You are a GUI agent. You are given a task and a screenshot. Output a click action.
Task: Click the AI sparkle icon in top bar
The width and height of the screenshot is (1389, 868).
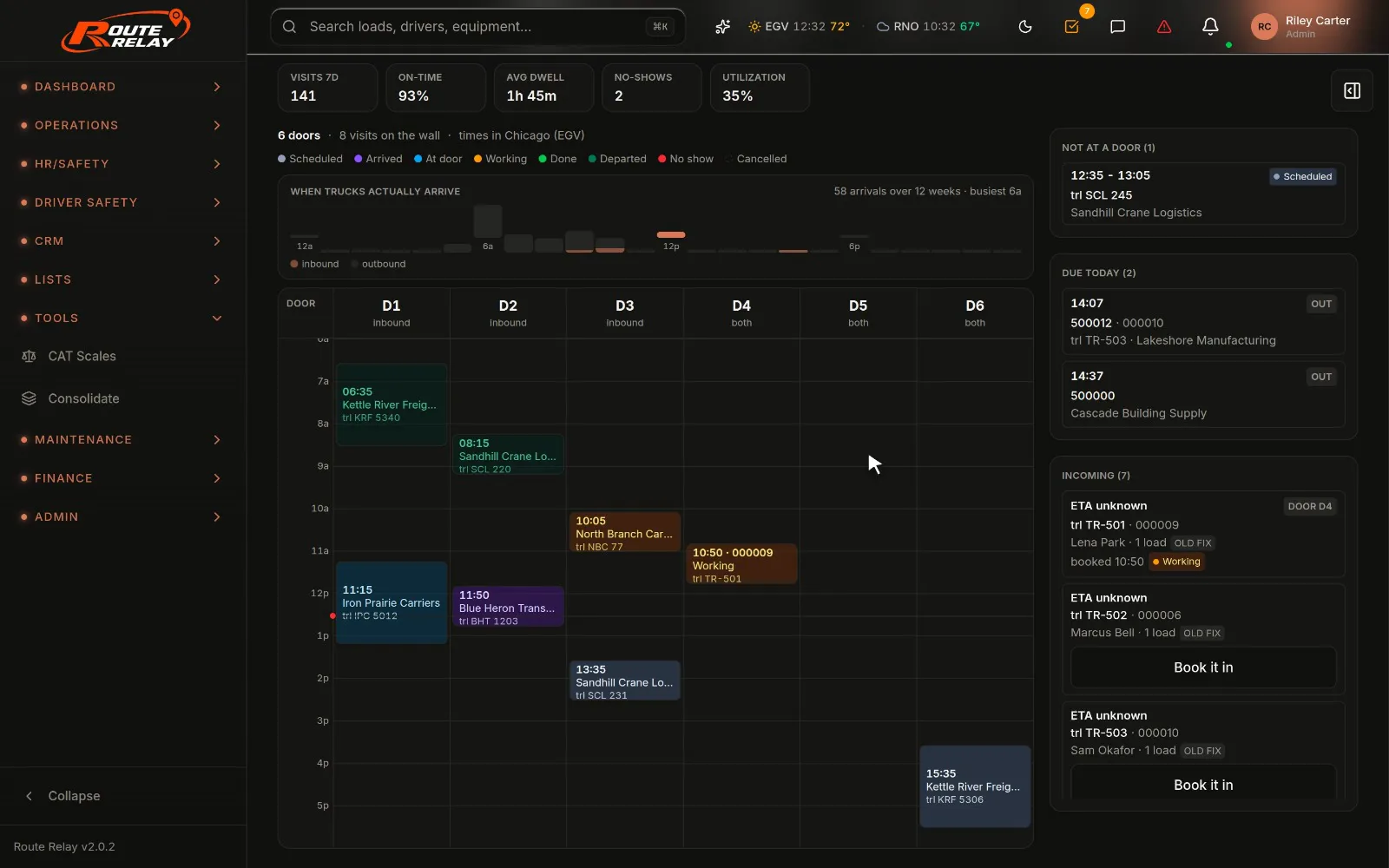tap(722, 27)
